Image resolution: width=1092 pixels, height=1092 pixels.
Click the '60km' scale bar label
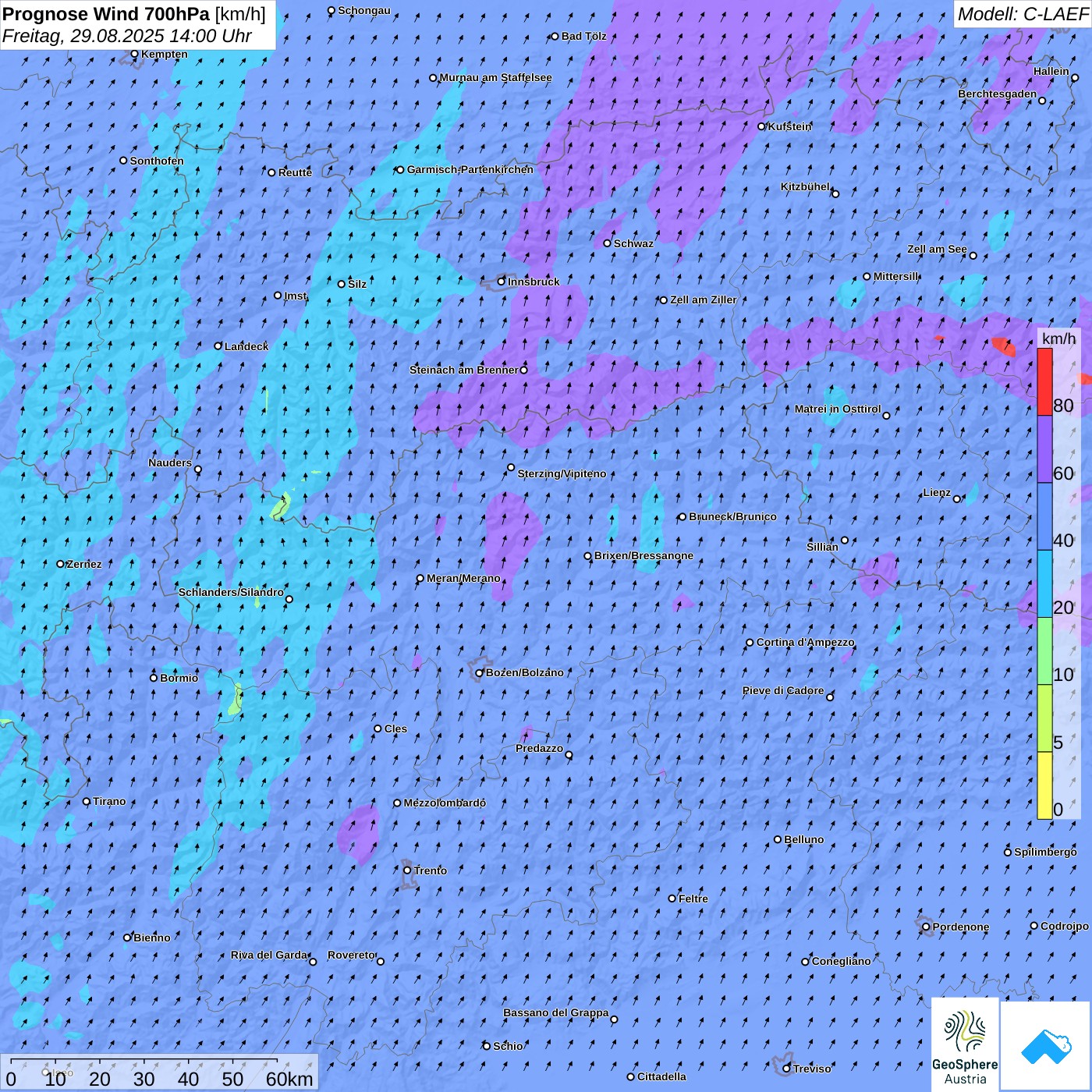coord(289,1079)
